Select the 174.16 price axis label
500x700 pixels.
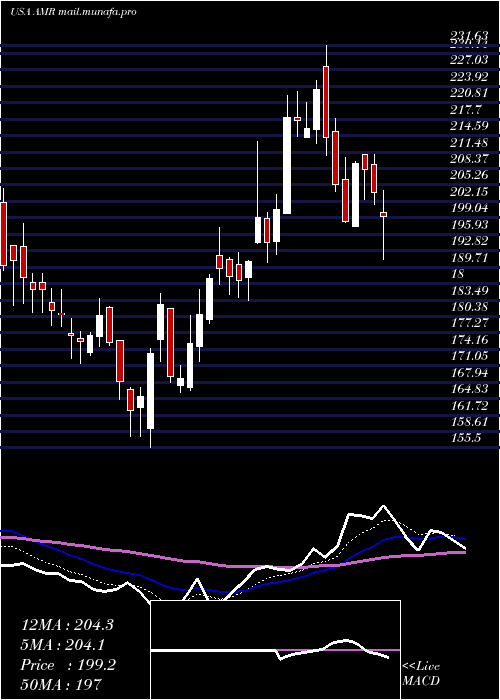coord(469,341)
